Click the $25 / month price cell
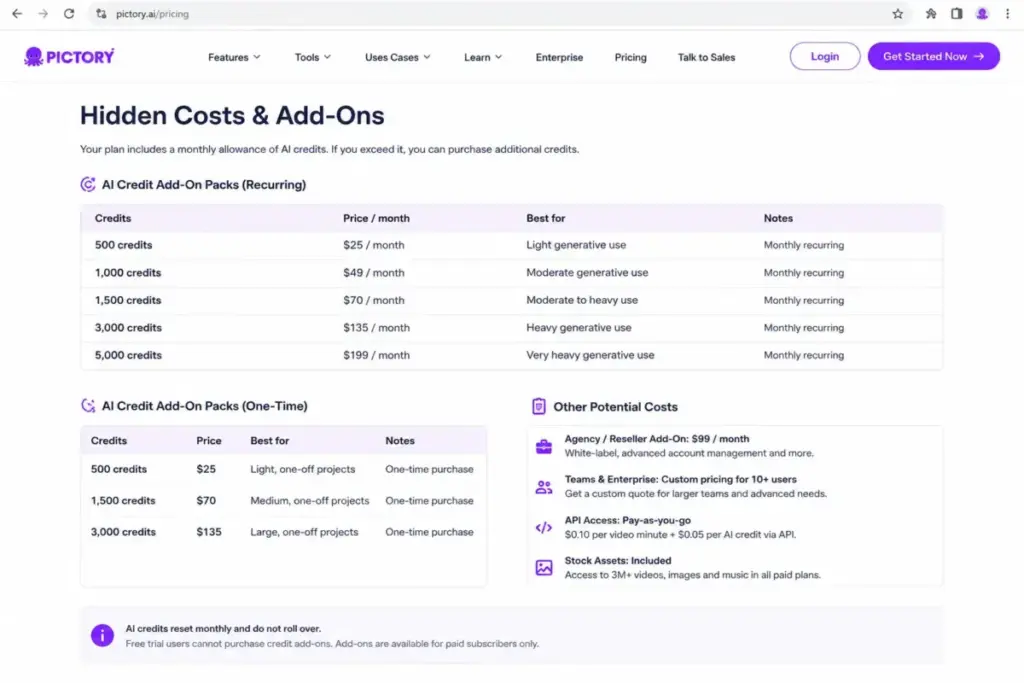The height and width of the screenshot is (683, 1024). click(x=374, y=245)
